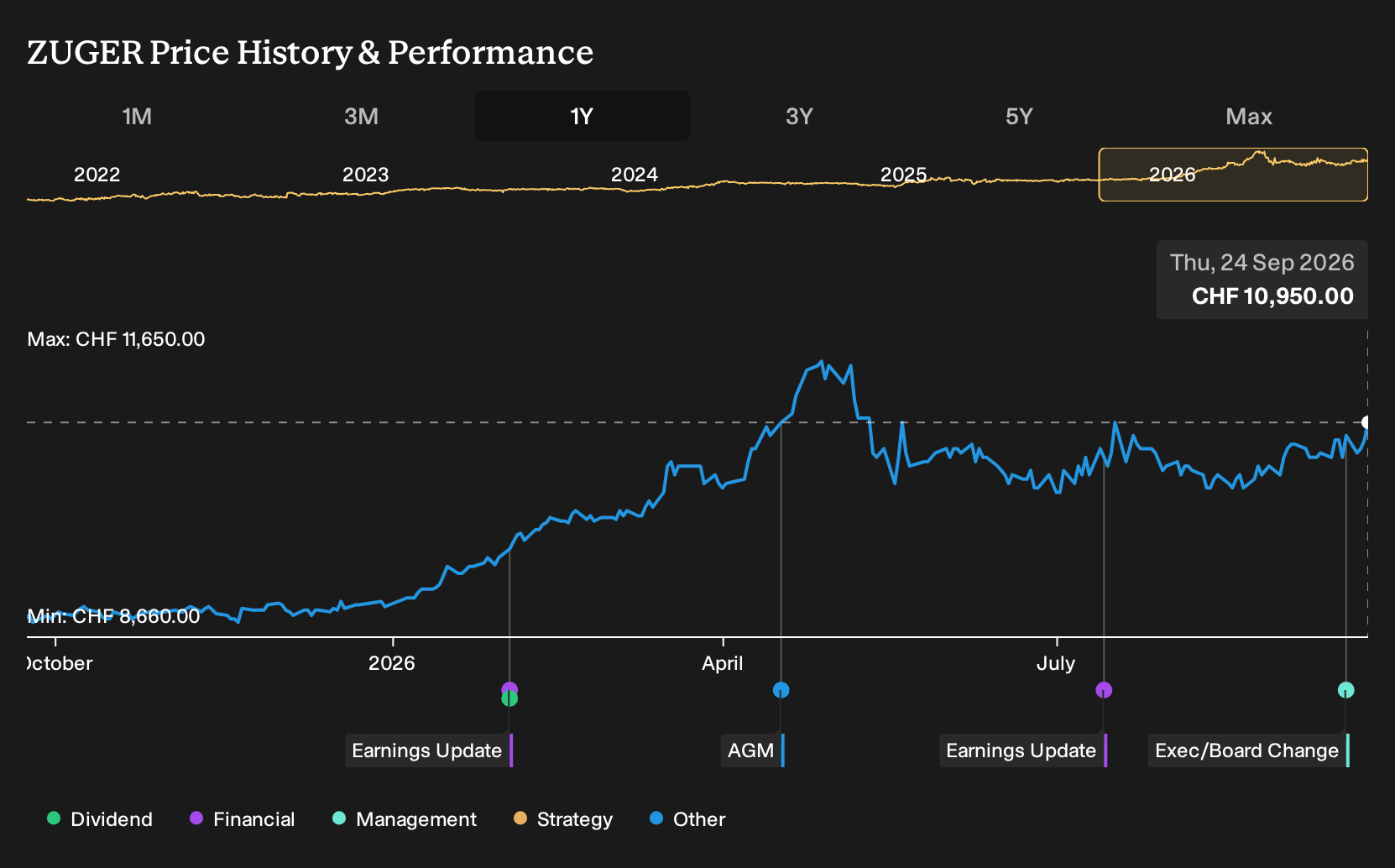Toggle the Strategy legend filter

563,819
